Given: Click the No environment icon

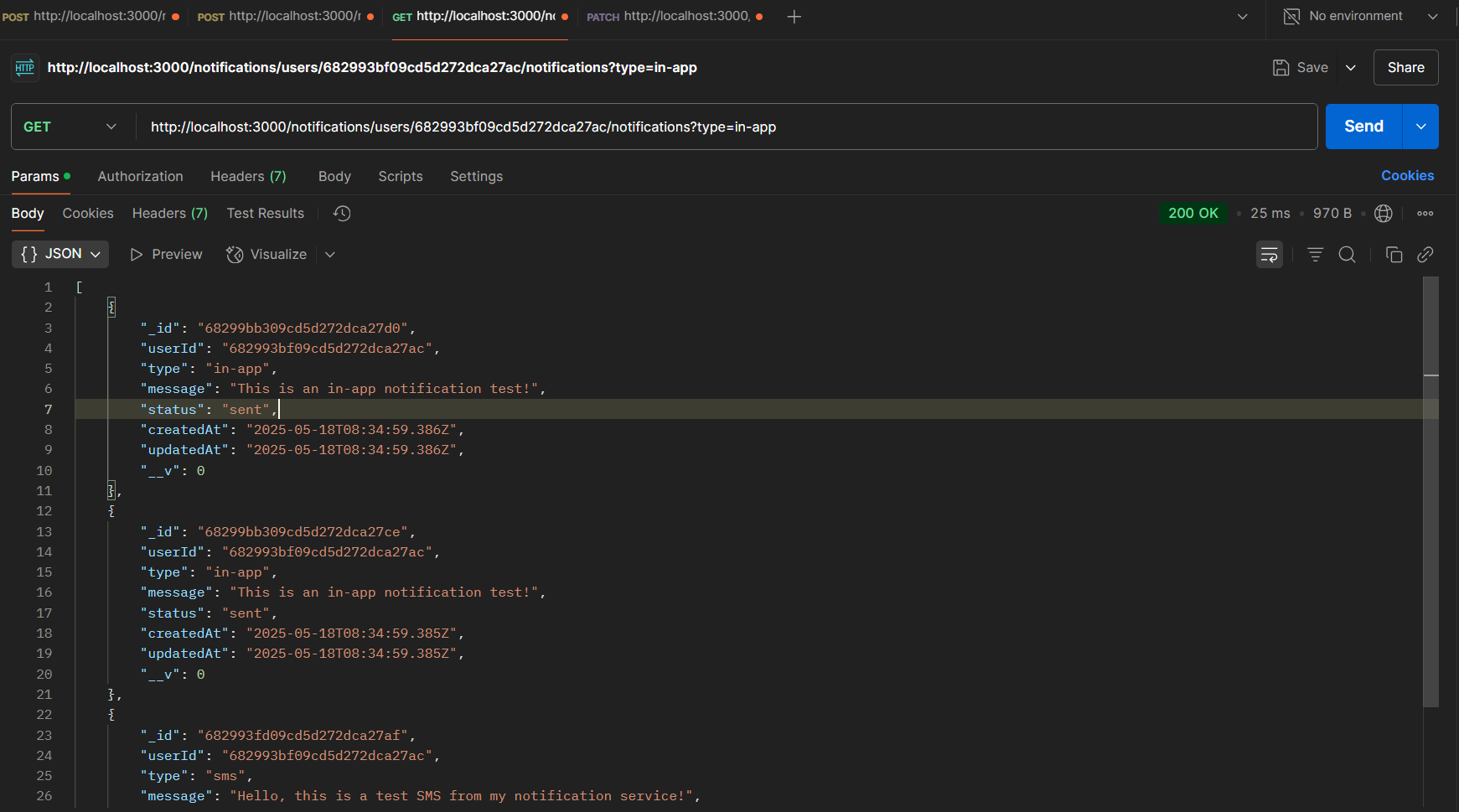Looking at the screenshot, I should click(1291, 16).
